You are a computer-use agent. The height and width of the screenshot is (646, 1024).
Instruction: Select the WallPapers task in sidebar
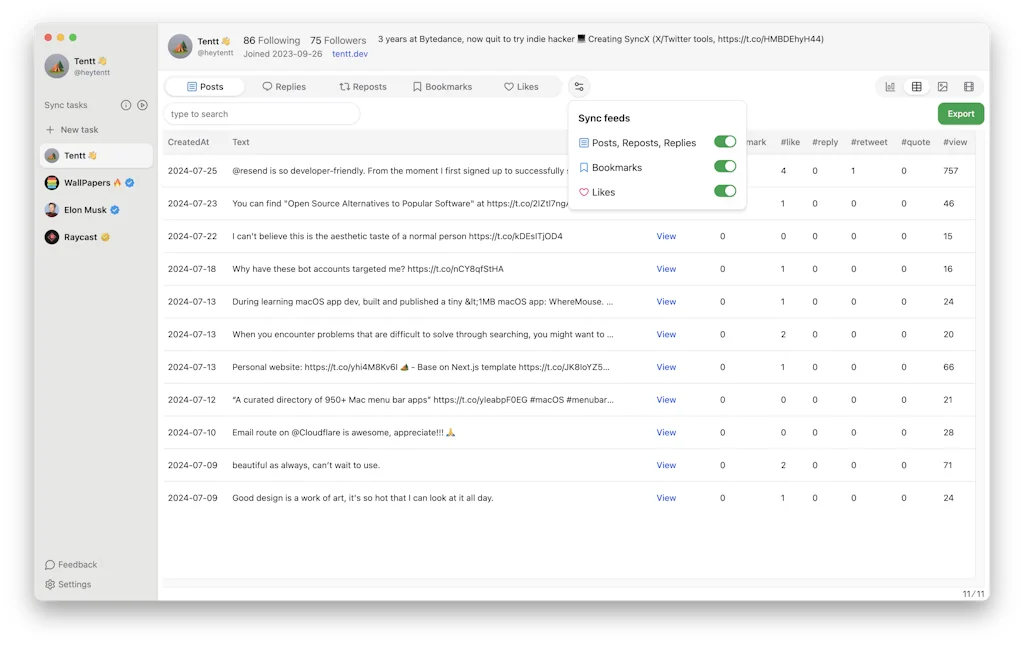tap(90, 183)
